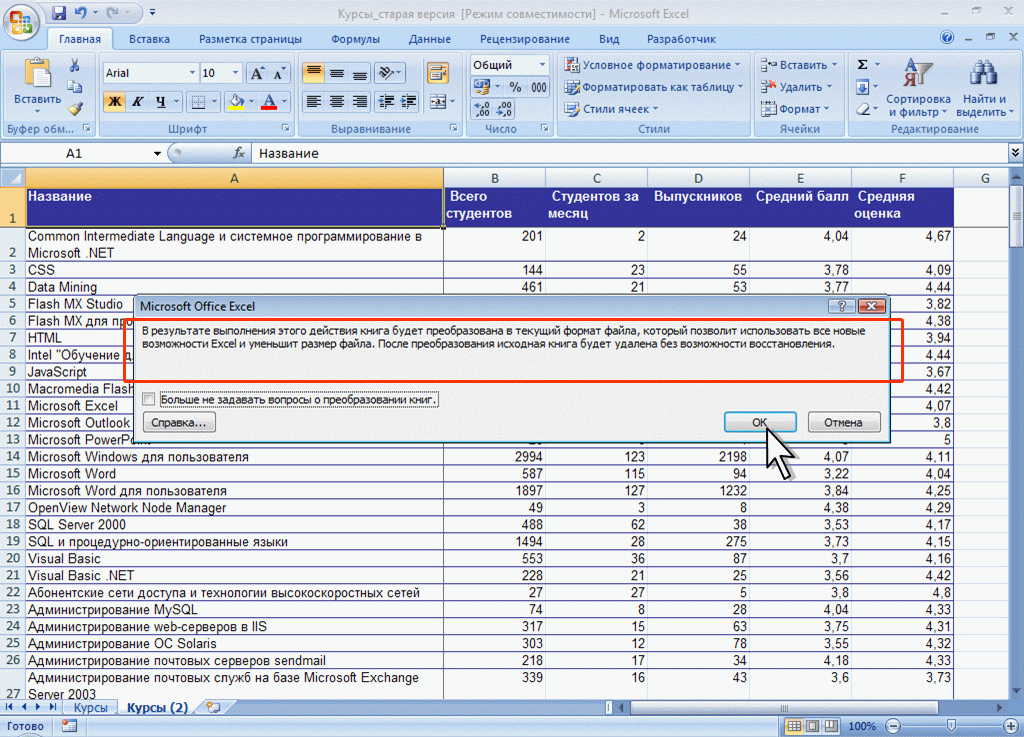Open the font name Arial dropdown
The height and width of the screenshot is (737, 1024).
(192, 73)
